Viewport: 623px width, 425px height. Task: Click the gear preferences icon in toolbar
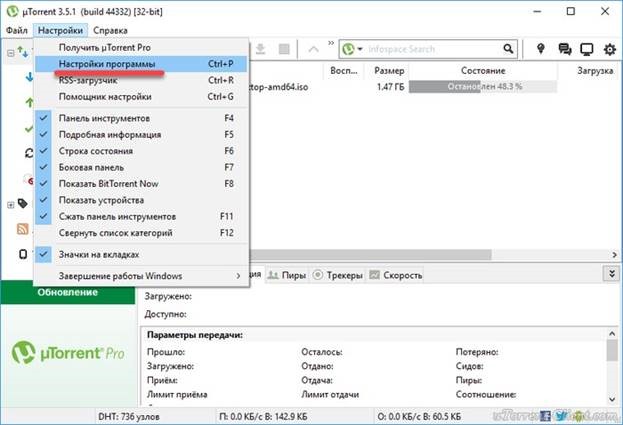609,49
